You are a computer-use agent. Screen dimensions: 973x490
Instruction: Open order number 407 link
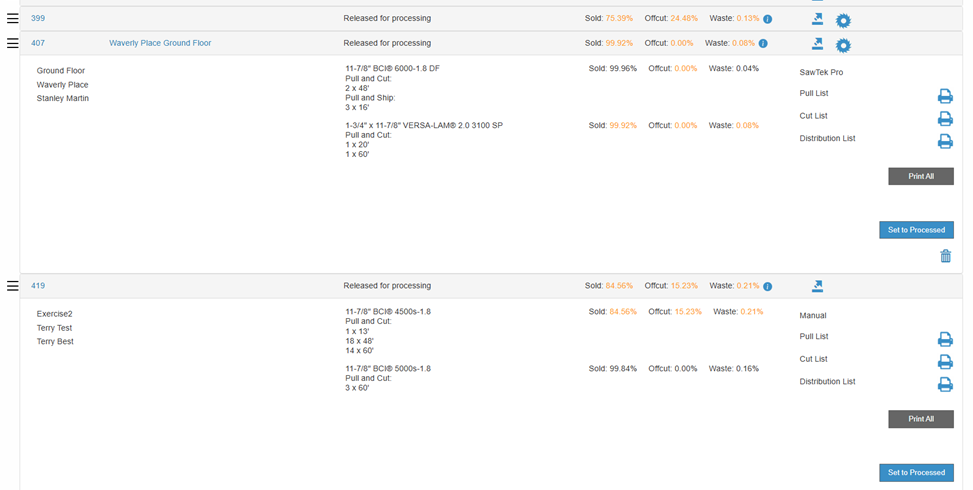38,43
